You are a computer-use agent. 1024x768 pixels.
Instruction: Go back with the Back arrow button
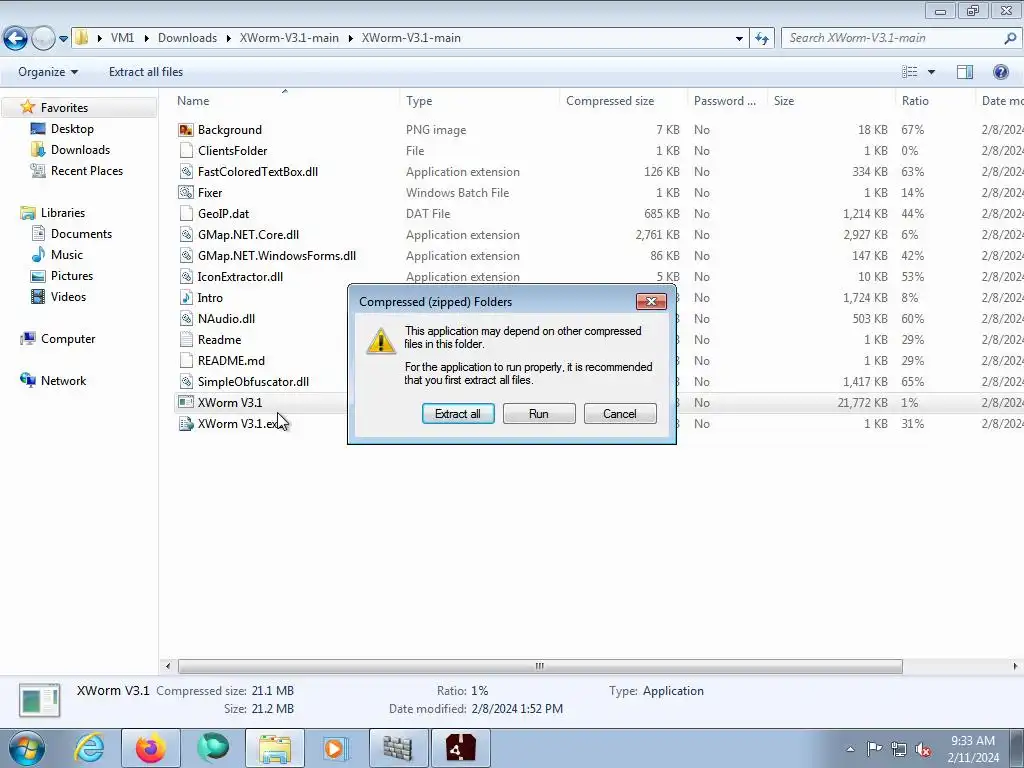(x=16, y=39)
